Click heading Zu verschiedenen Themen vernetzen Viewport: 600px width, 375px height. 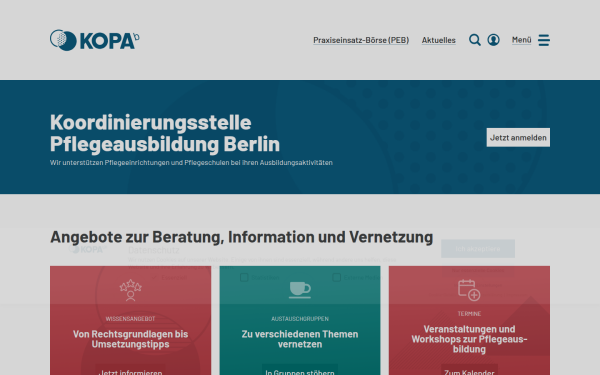300,339
